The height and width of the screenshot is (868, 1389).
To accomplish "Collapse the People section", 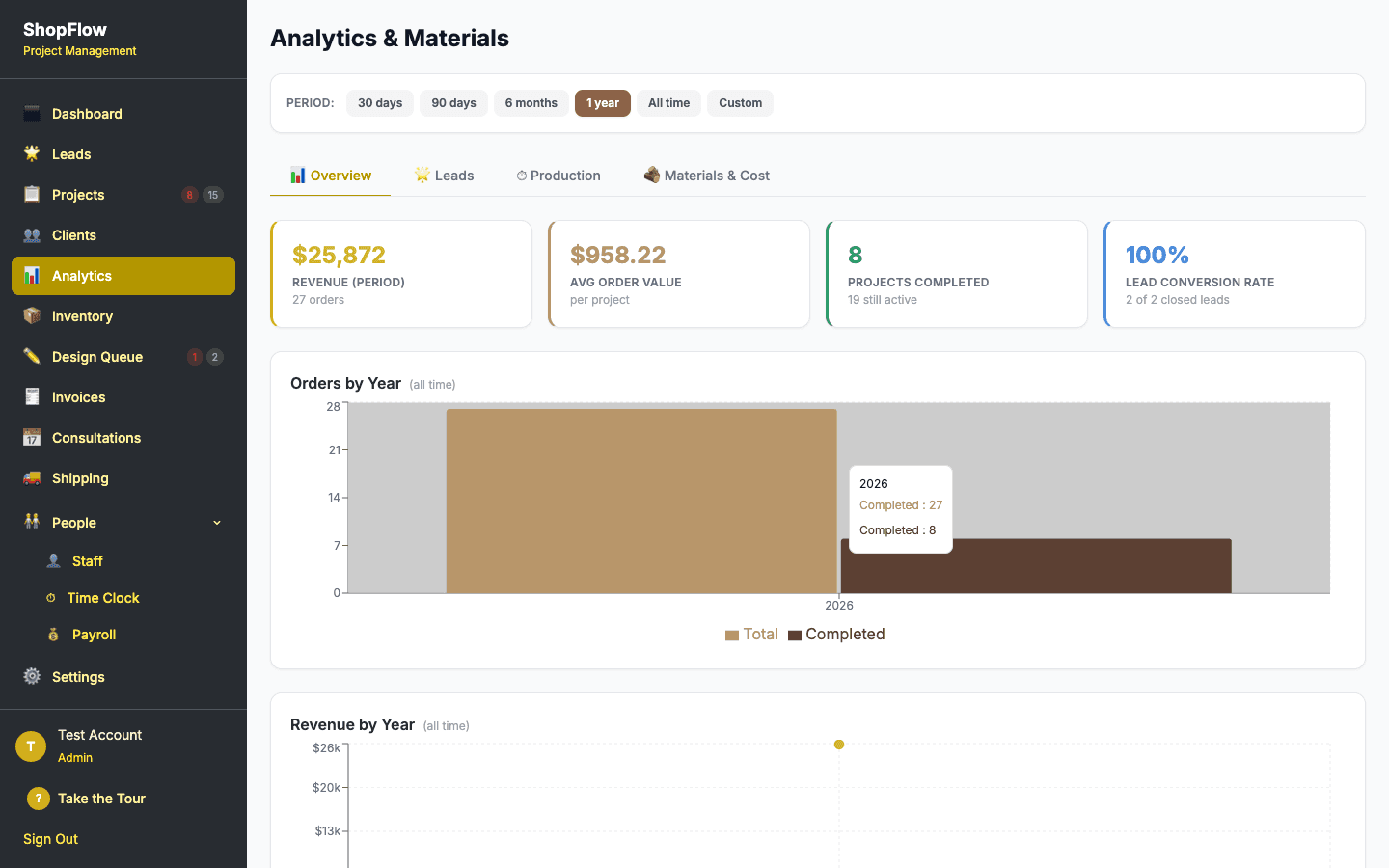I will [216, 522].
